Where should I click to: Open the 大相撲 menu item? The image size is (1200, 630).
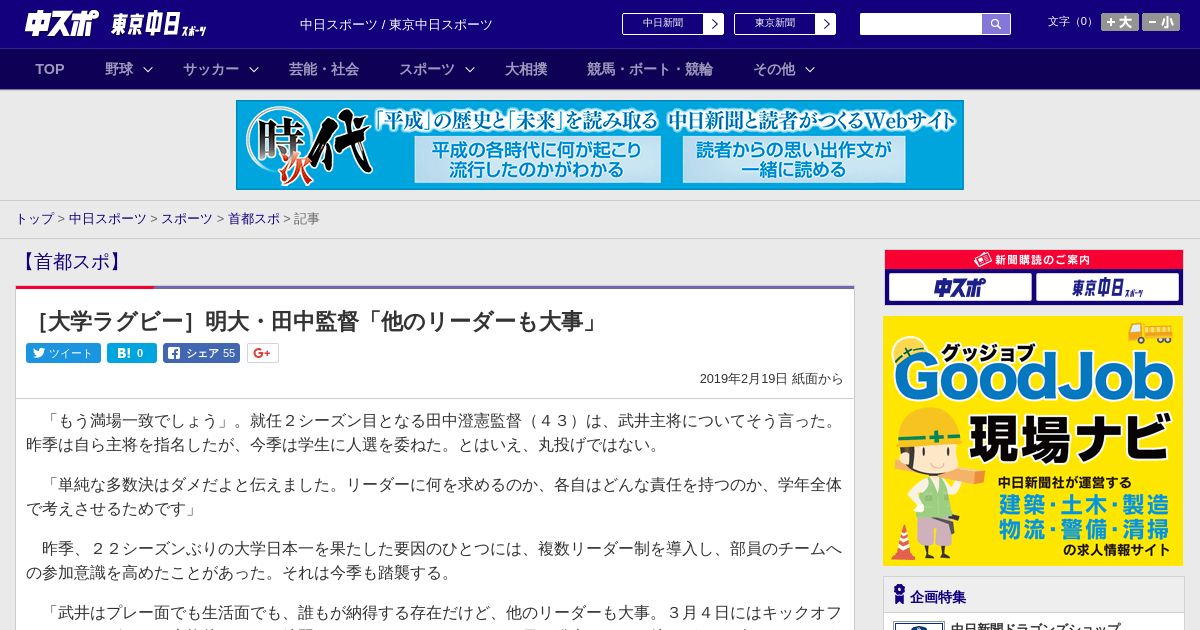pos(526,69)
